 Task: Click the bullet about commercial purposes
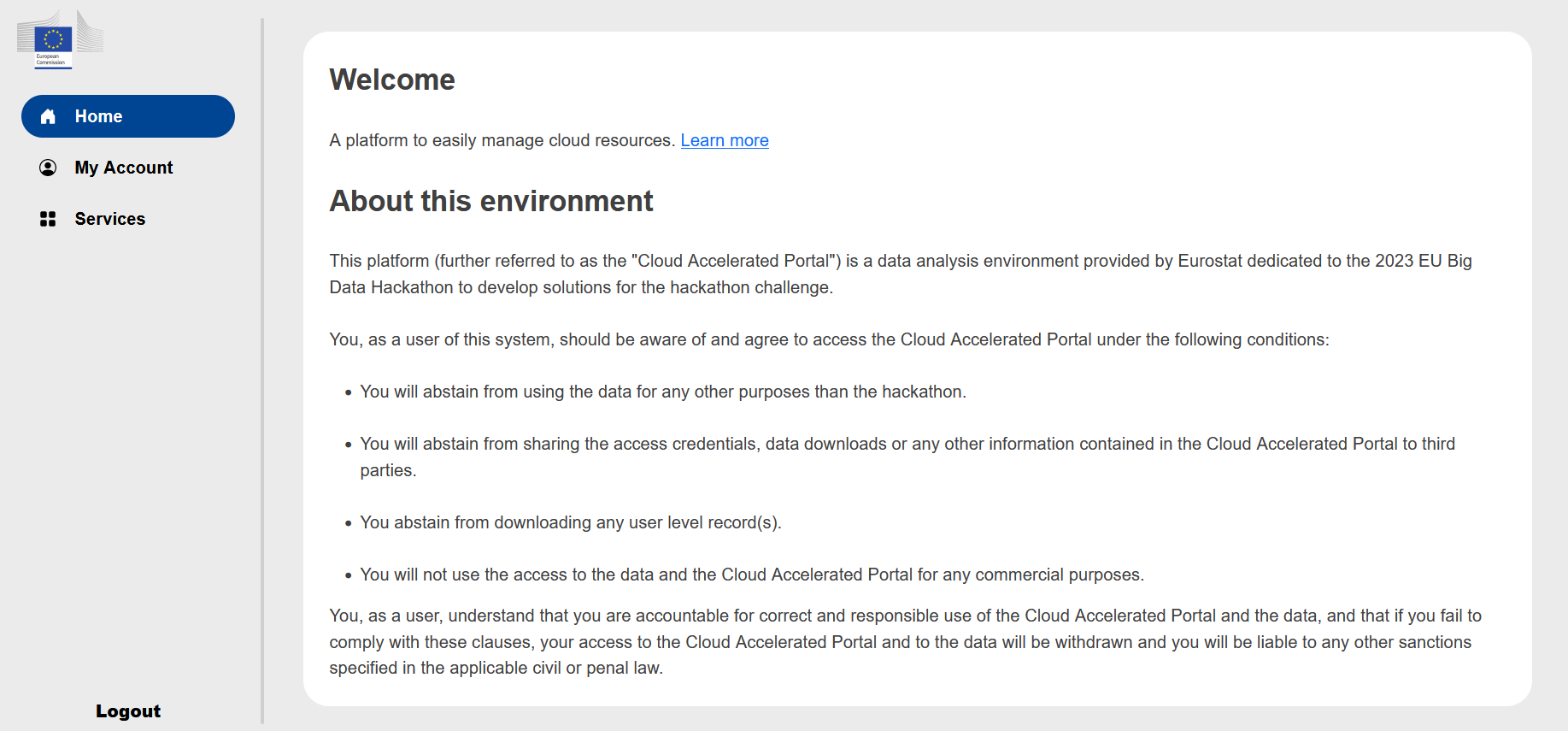(x=752, y=575)
